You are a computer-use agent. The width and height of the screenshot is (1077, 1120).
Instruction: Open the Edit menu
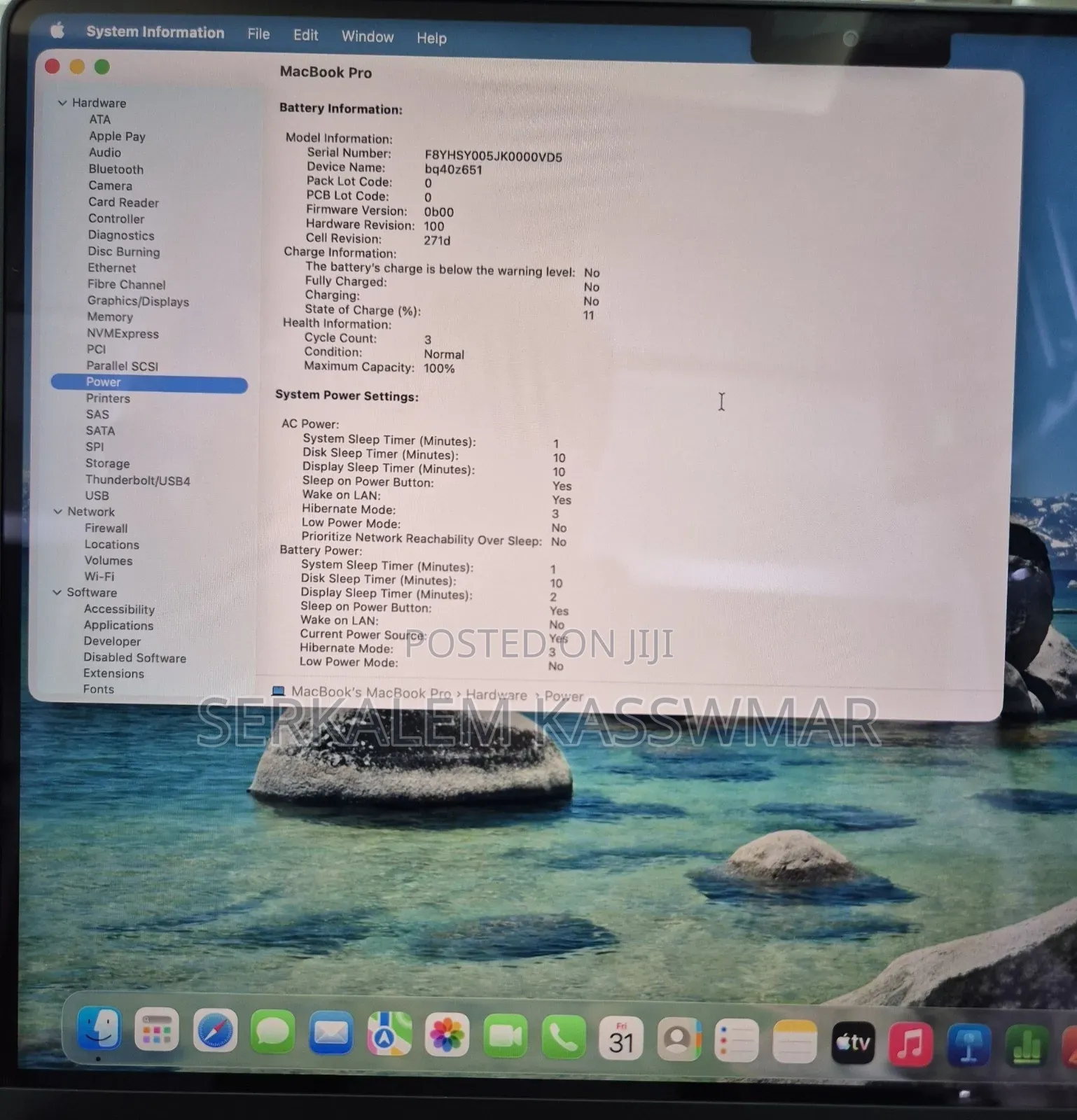pyautogui.click(x=305, y=35)
